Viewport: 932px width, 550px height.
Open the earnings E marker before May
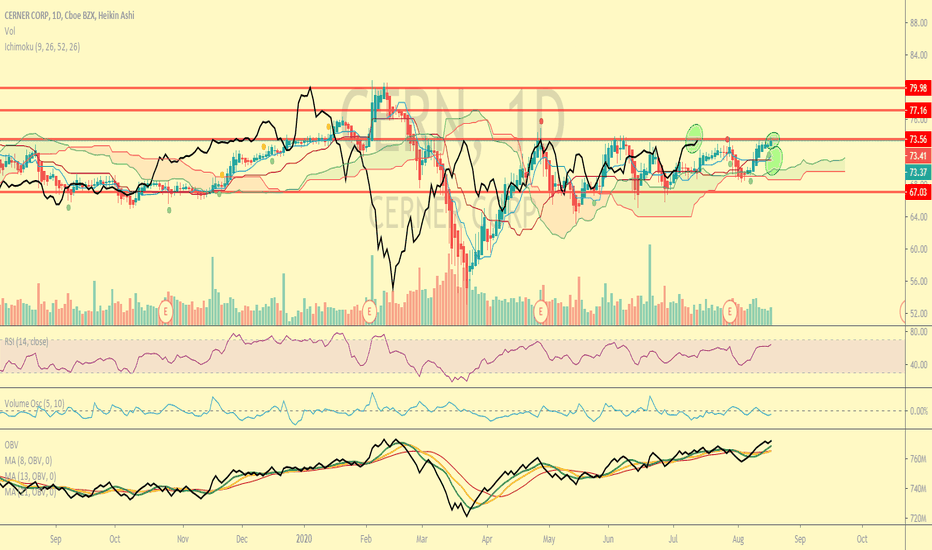tap(540, 311)
